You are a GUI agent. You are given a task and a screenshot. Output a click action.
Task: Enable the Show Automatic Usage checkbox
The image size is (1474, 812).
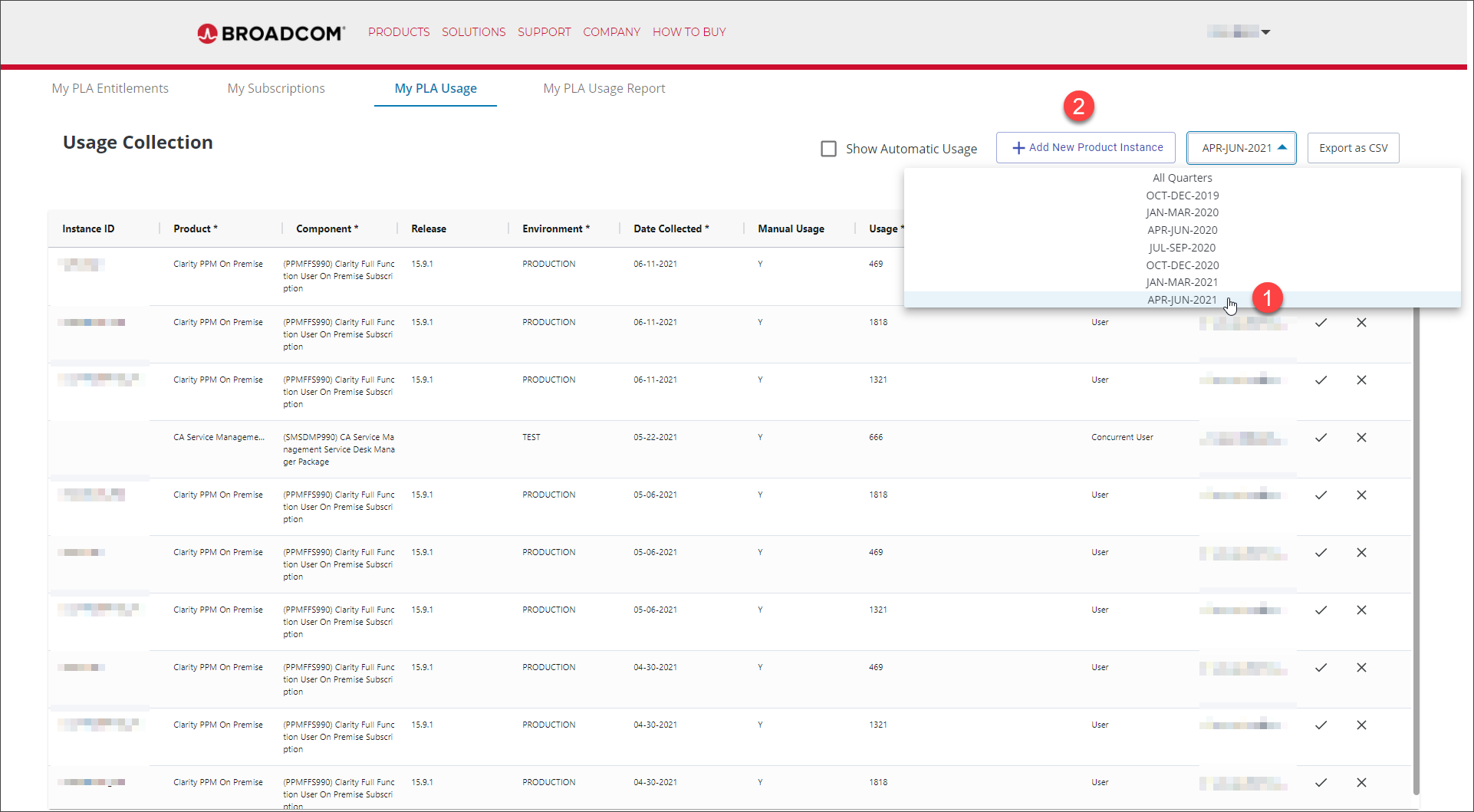[828, 149]
